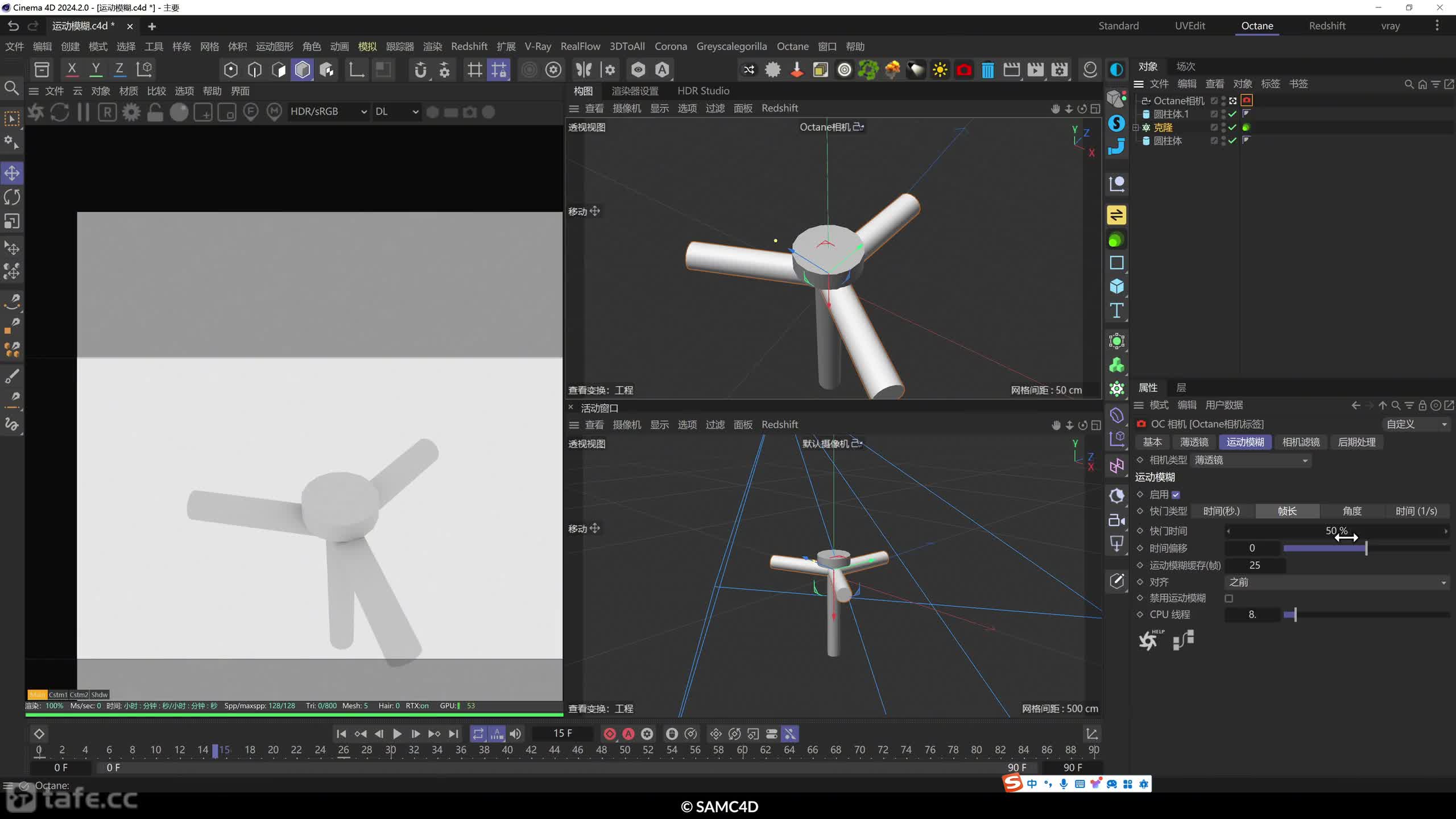Click the search magnifier icon at top left
The image size is (1456, 819).
click(11, 88)
